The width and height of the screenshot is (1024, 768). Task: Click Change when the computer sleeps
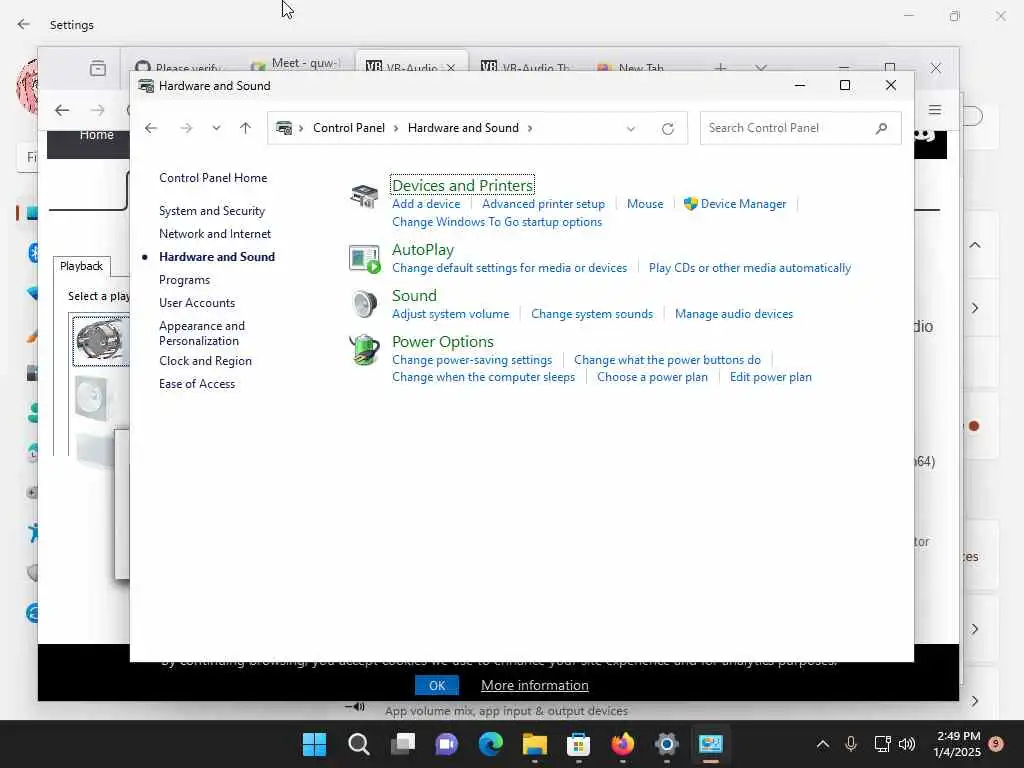click(483, 377)
